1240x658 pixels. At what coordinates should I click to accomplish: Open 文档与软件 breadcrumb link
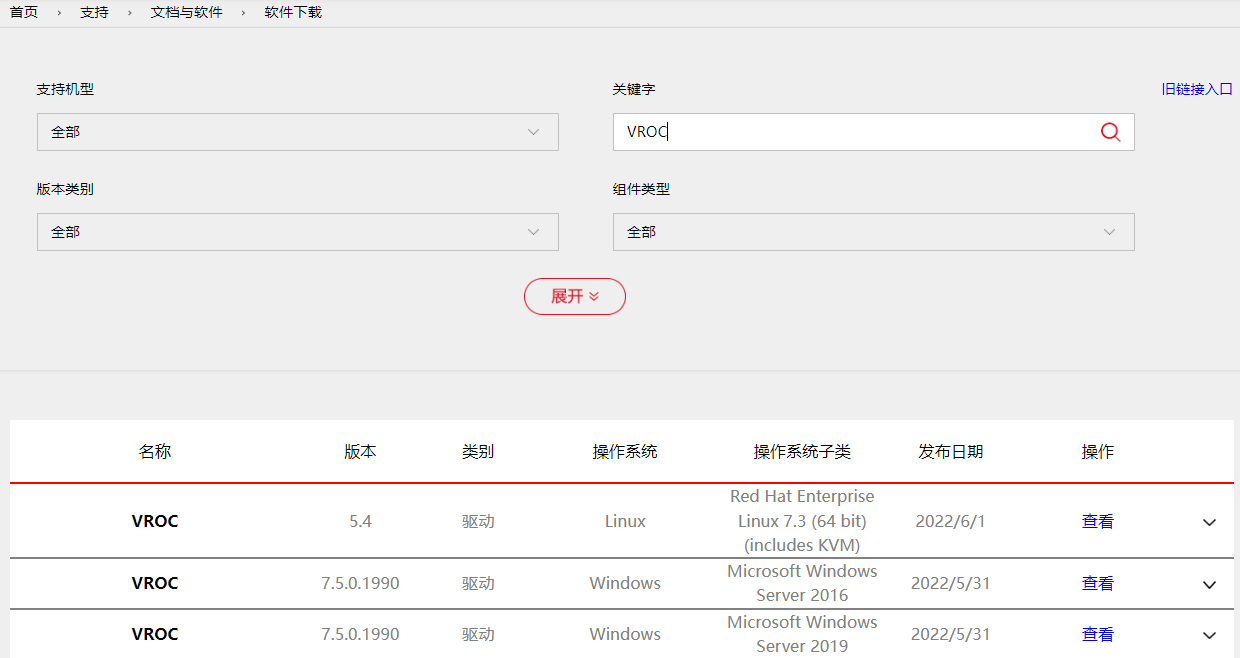(187, 13)
